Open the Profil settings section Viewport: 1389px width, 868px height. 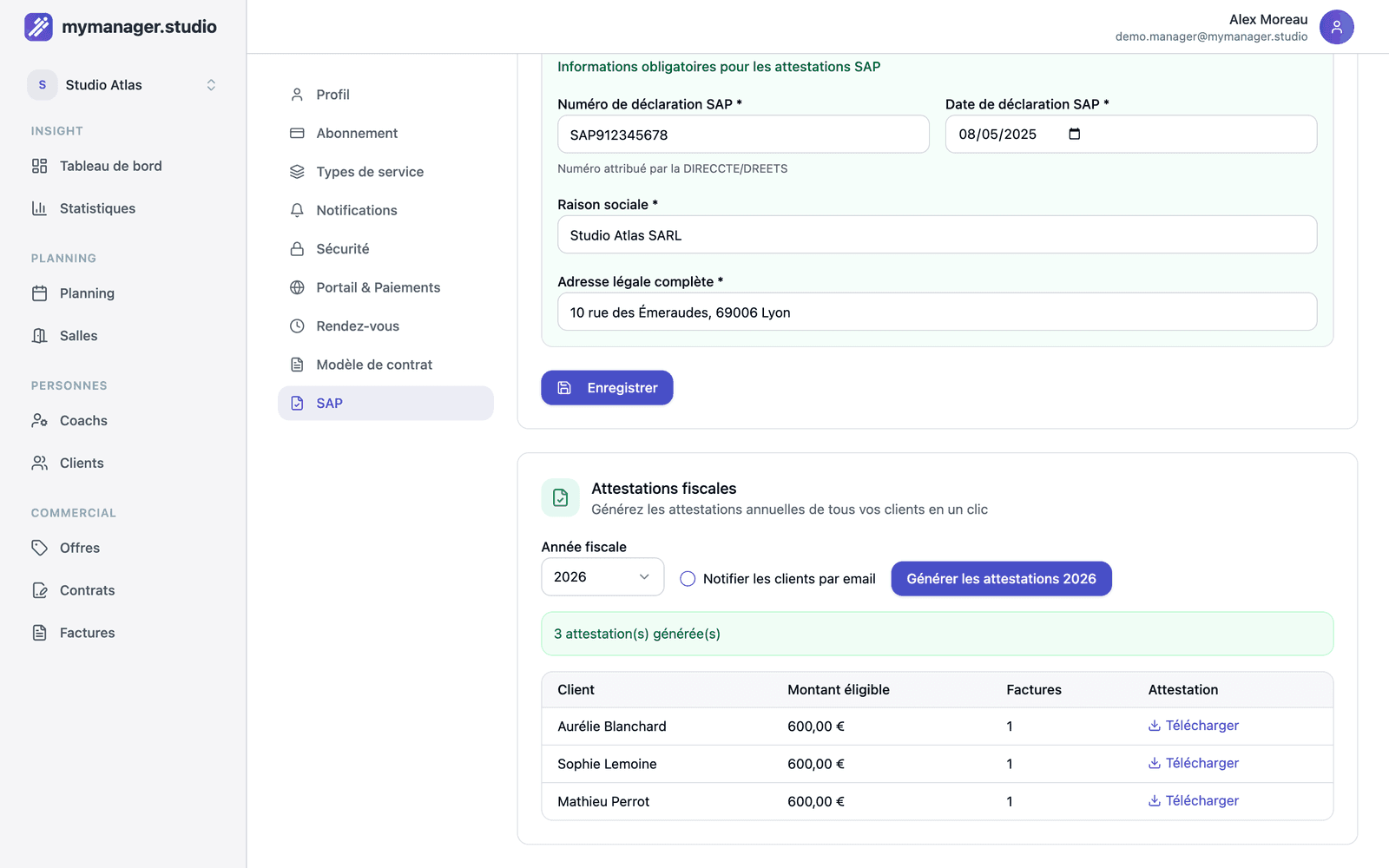click(385, 95)
